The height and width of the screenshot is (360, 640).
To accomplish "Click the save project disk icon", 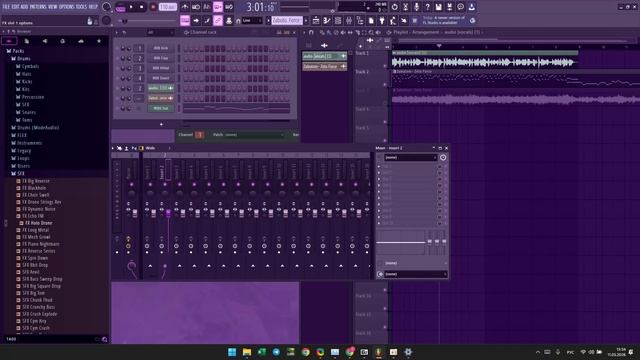I will coord(438,7).
